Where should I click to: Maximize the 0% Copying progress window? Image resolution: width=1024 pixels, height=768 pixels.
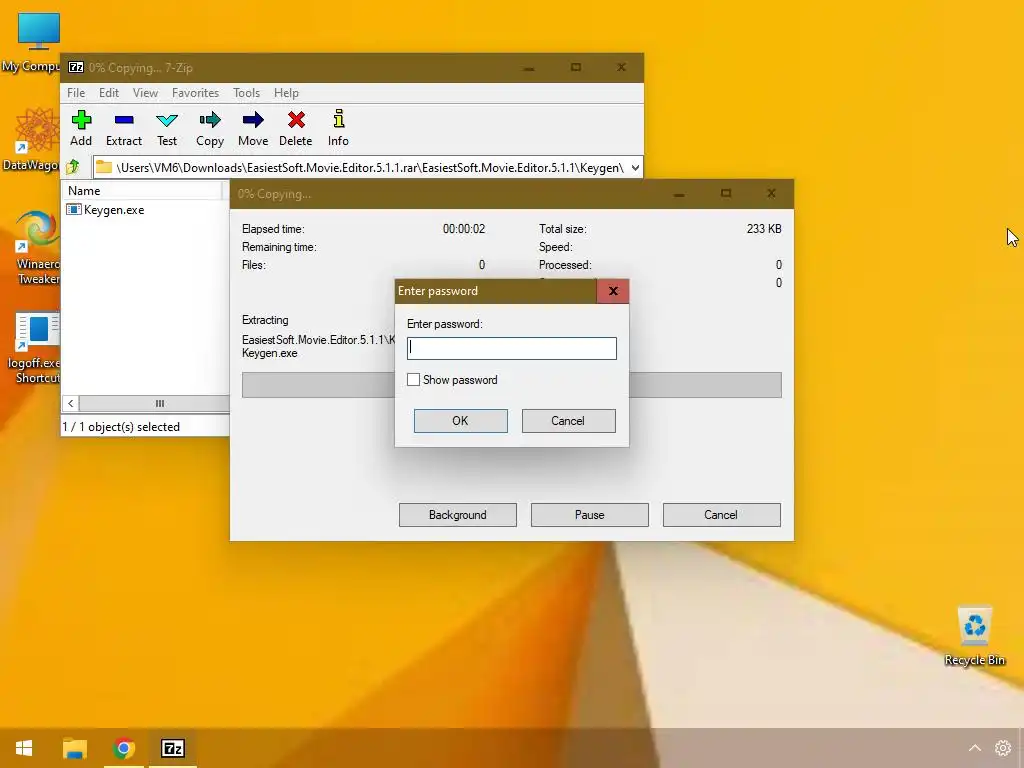tap(726, 194)
